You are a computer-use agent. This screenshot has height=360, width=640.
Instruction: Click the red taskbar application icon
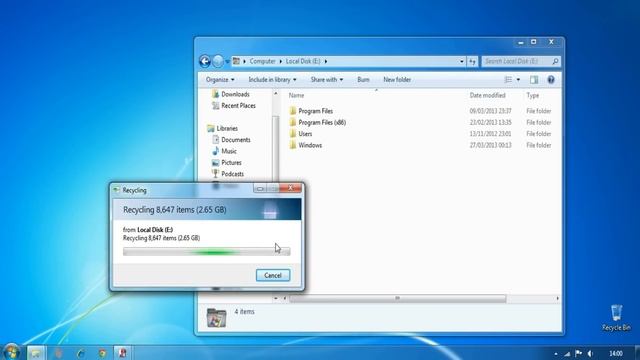coord(122,353)
